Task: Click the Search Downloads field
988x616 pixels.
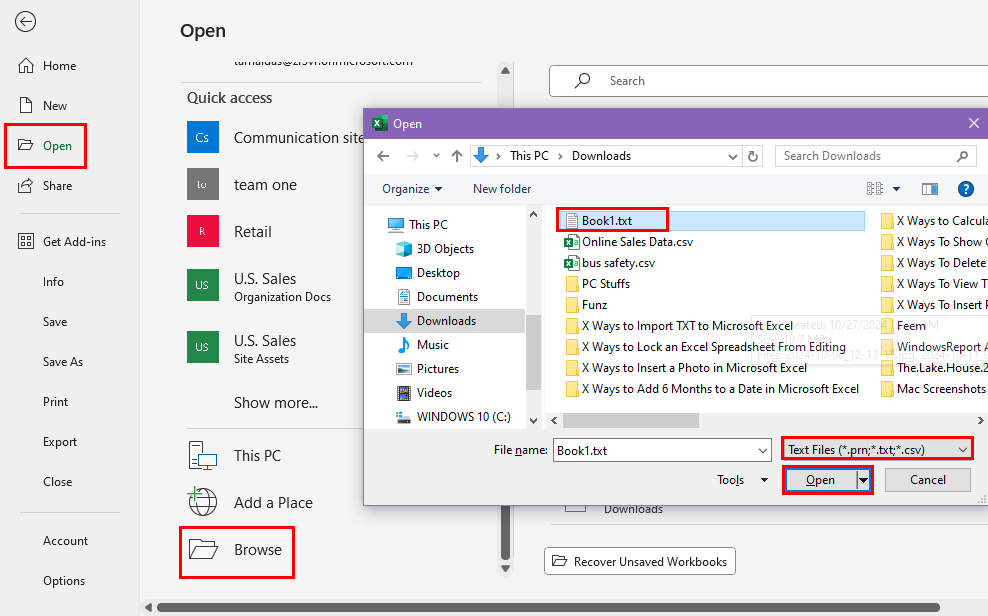Action: tap(875, 156)
